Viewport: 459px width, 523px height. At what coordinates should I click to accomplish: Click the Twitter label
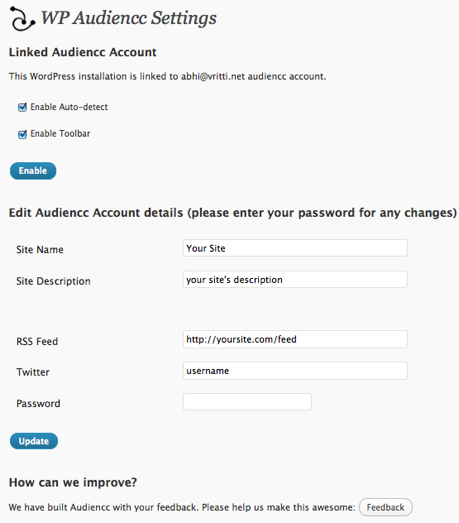click(x=33, y=372)
